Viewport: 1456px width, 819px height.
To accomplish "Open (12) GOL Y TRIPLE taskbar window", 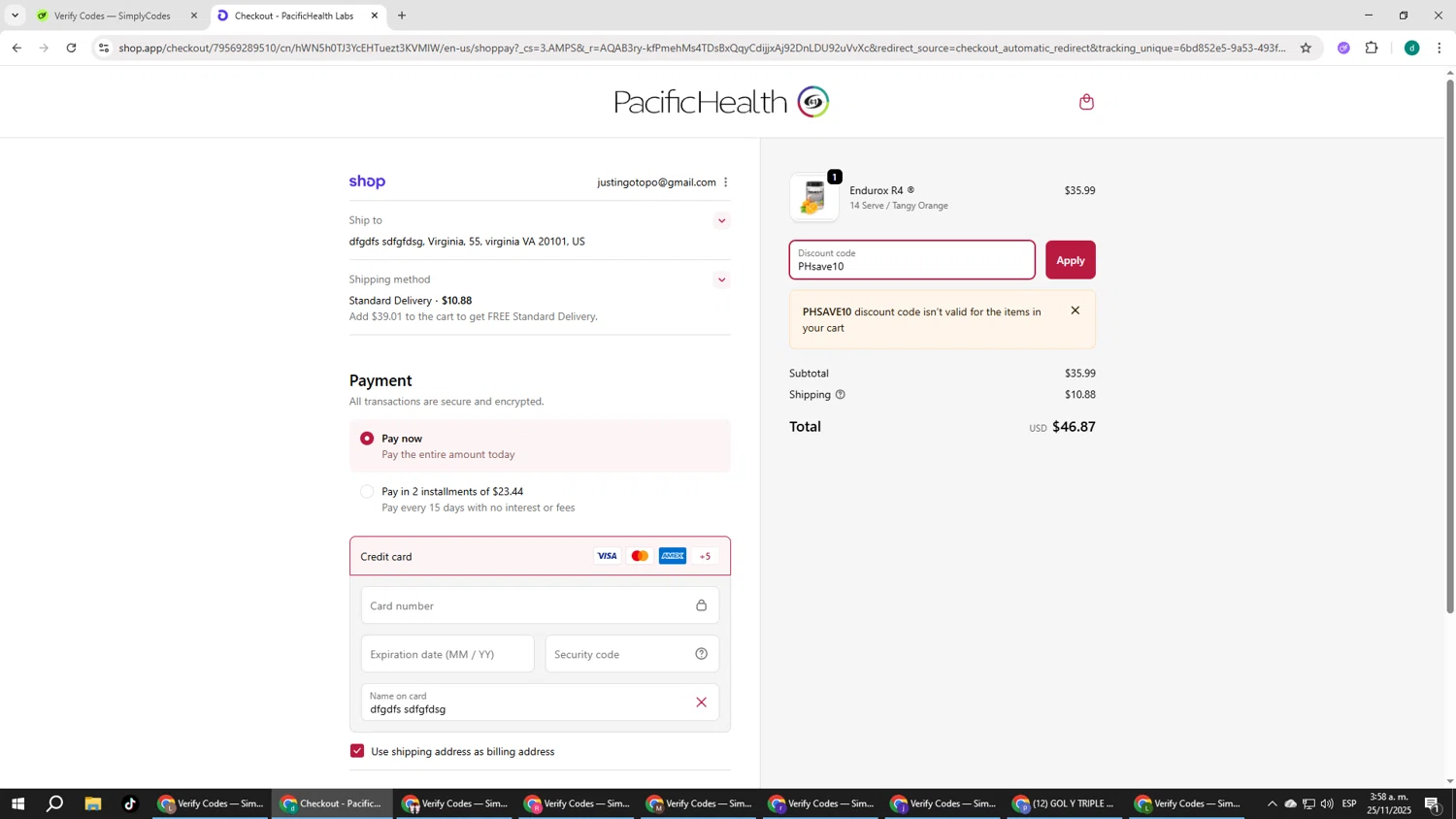I will [1066, 803].
